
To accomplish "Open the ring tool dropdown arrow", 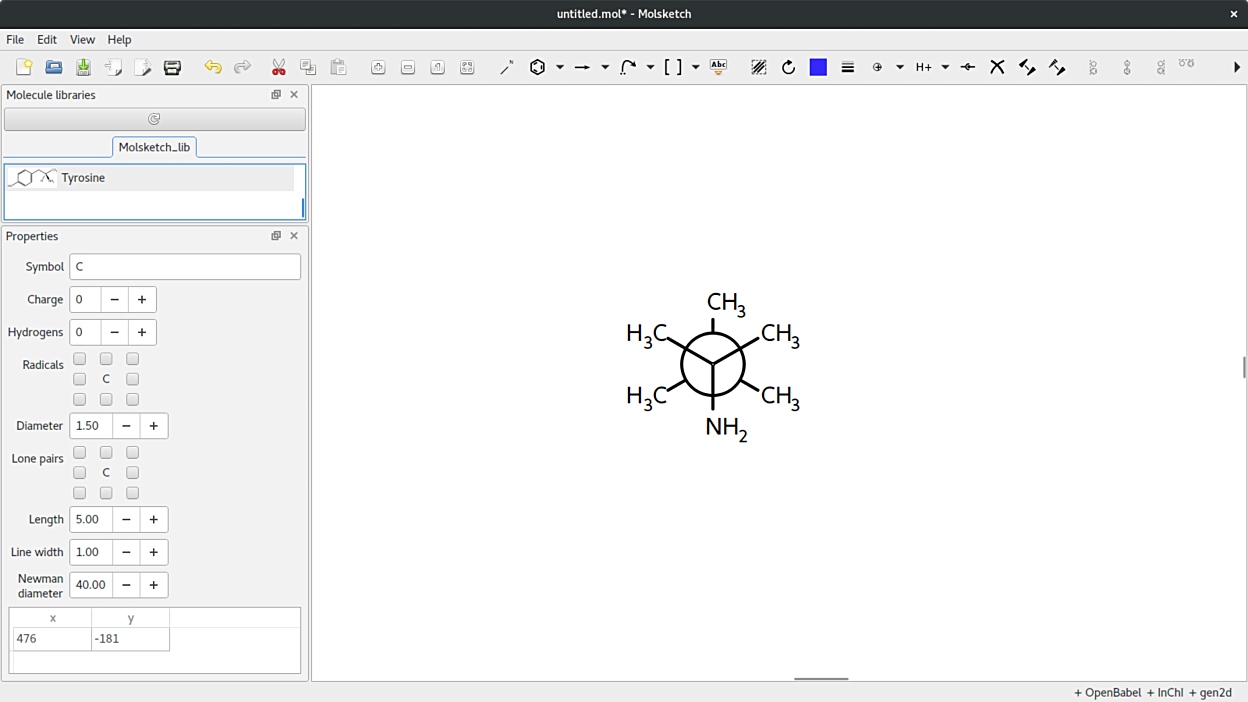I will [x=560, y=67].
